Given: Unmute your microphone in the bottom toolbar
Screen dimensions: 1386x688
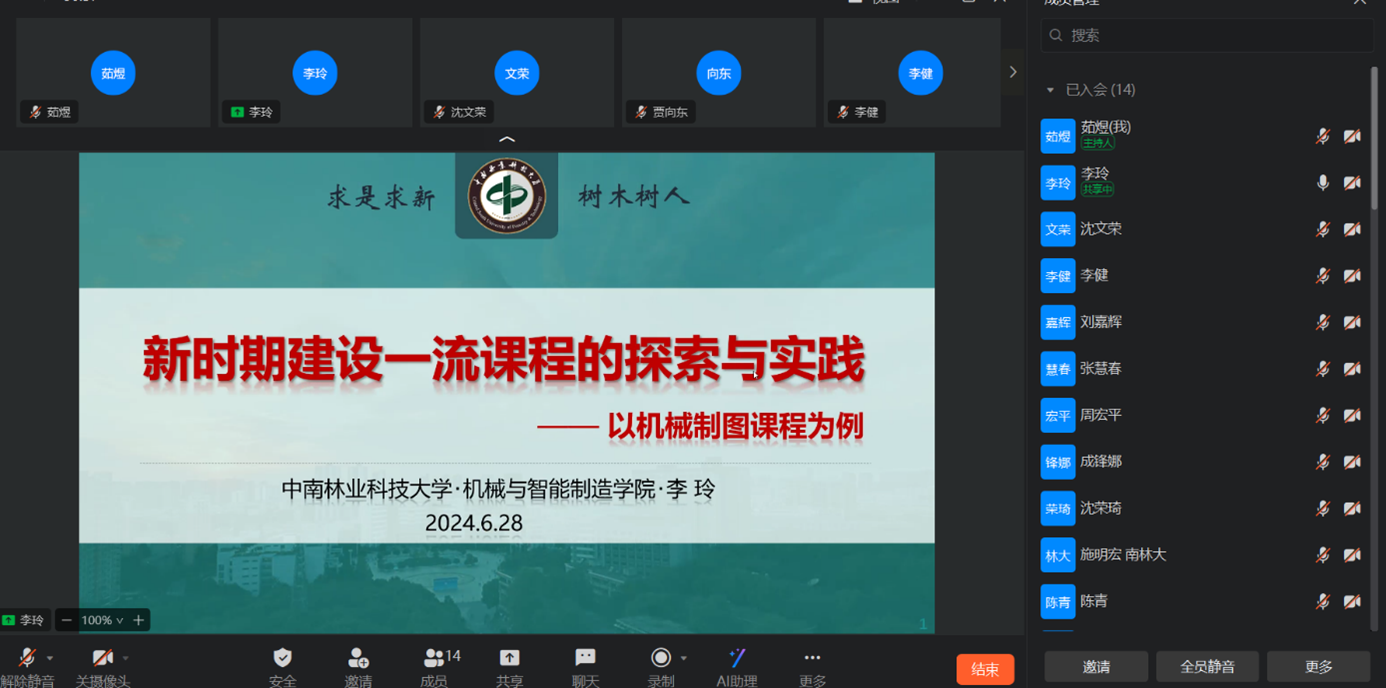Looking at the screenshot, I should coord(27,658).
